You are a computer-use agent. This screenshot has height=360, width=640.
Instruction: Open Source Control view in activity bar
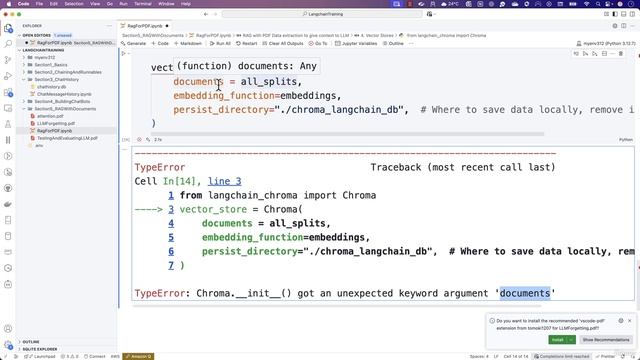tap(8, 60)
